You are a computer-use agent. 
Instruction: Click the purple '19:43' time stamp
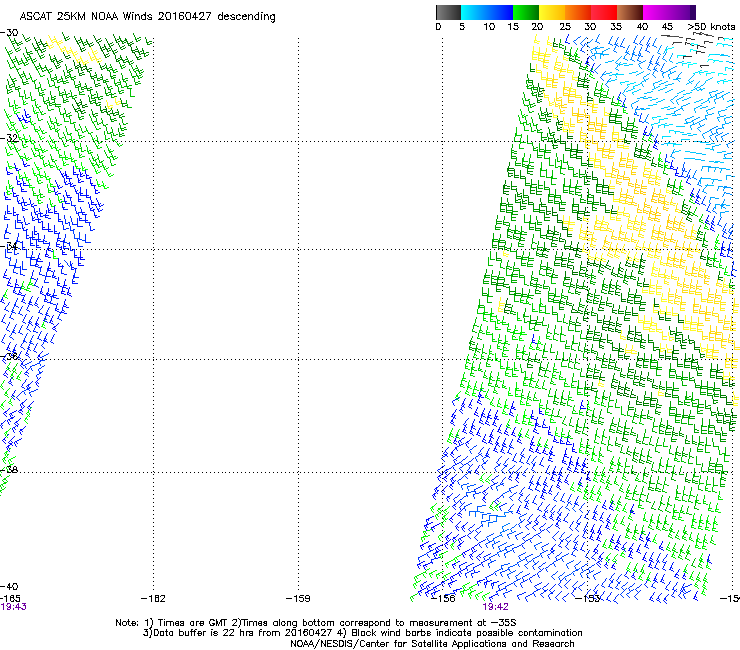[x=13, y=607]
